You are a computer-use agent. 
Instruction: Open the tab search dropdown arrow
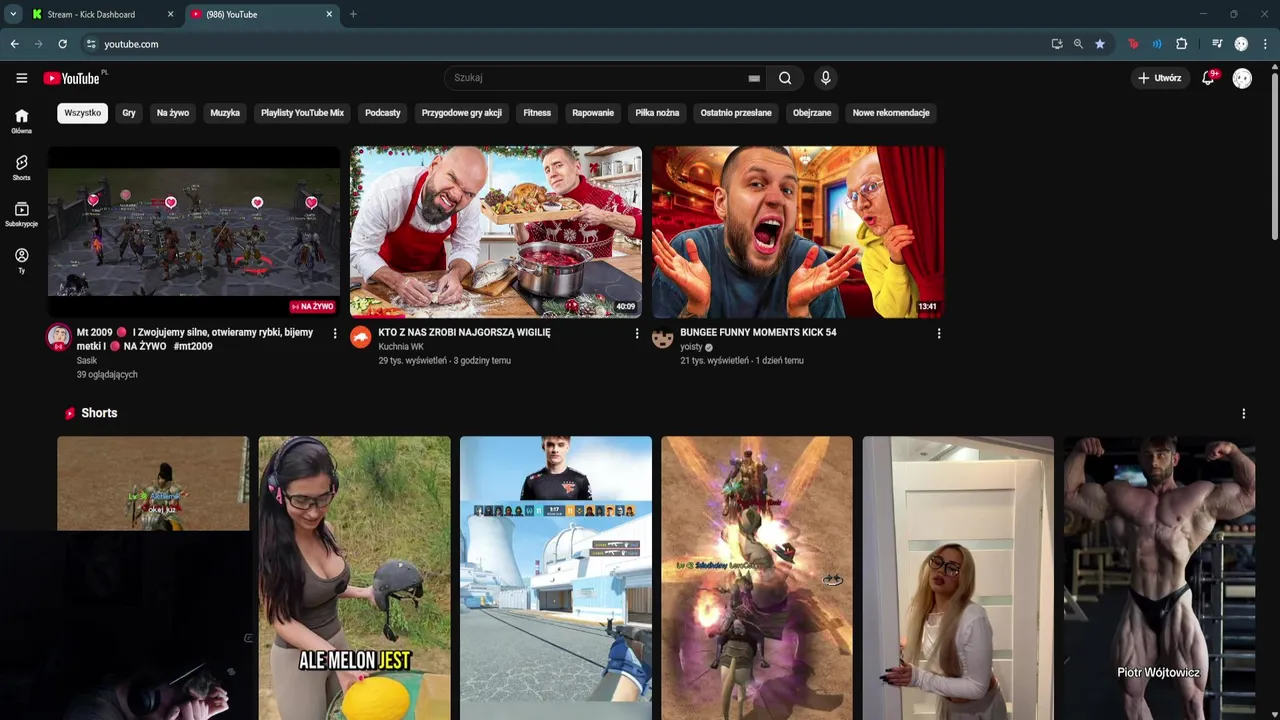[x=13, y=14]
